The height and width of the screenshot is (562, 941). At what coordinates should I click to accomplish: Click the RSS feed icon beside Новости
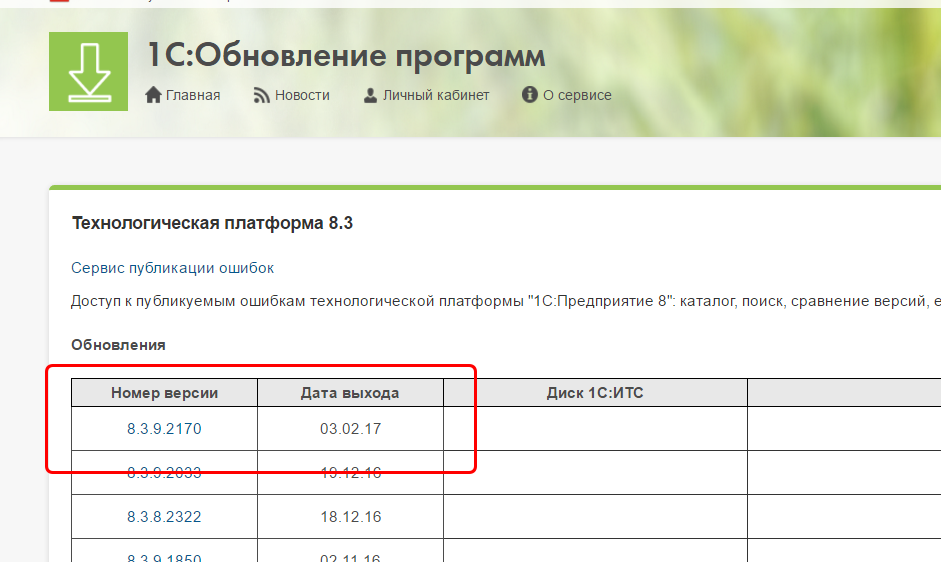[x=262, y=95]
